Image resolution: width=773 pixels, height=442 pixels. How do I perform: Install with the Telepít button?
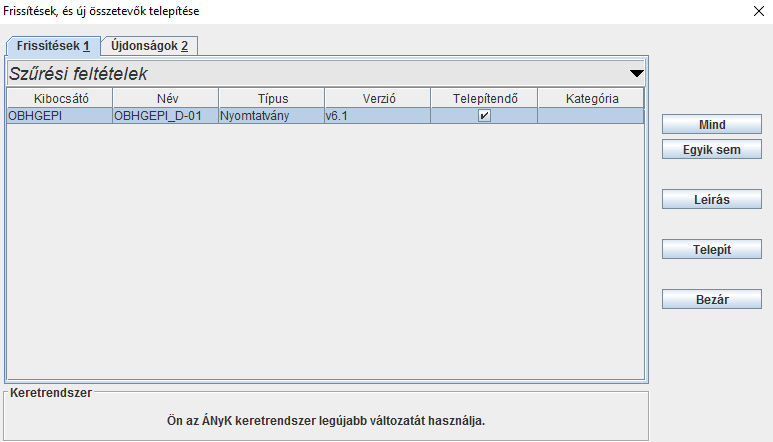pyautogui.click(x=712, y=249)
